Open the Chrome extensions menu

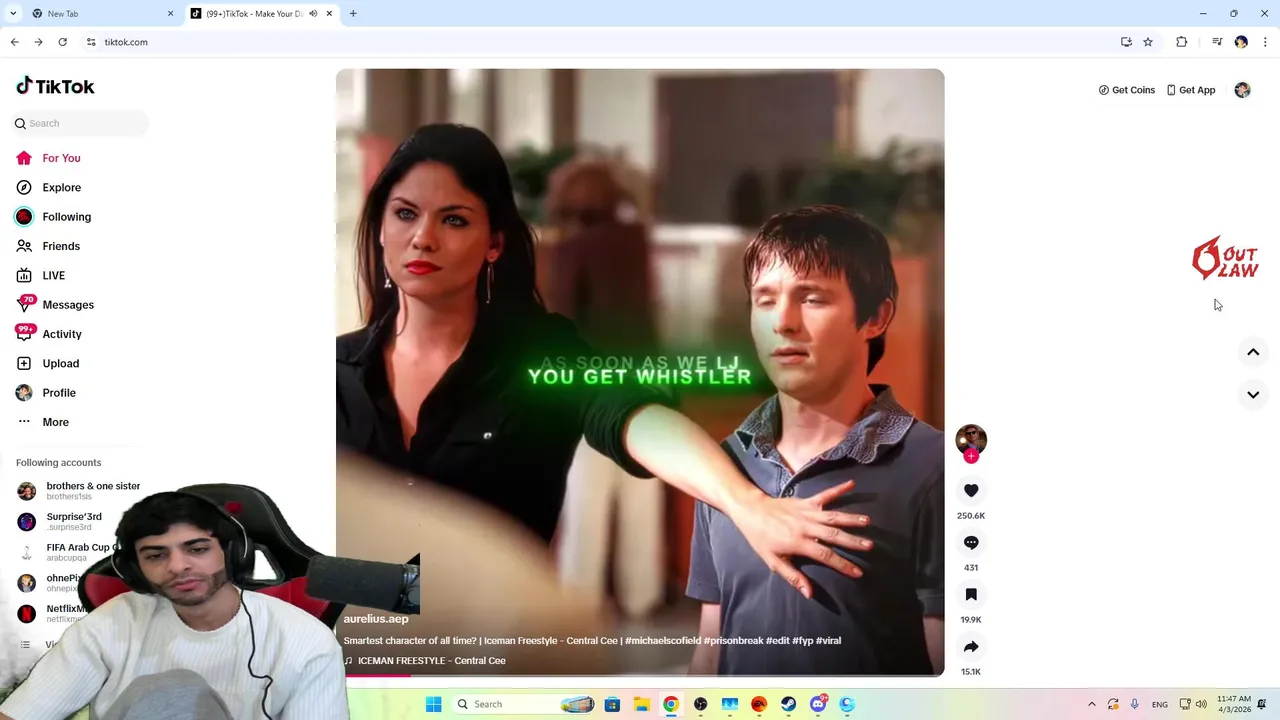click(1181, 42)
